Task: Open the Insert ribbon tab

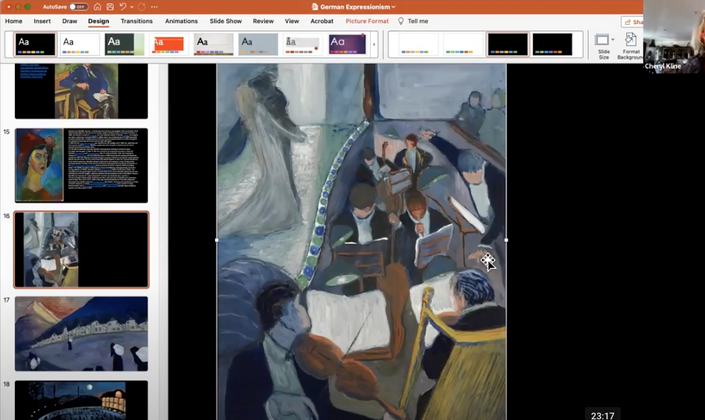Action: click(x=42, y=21)
